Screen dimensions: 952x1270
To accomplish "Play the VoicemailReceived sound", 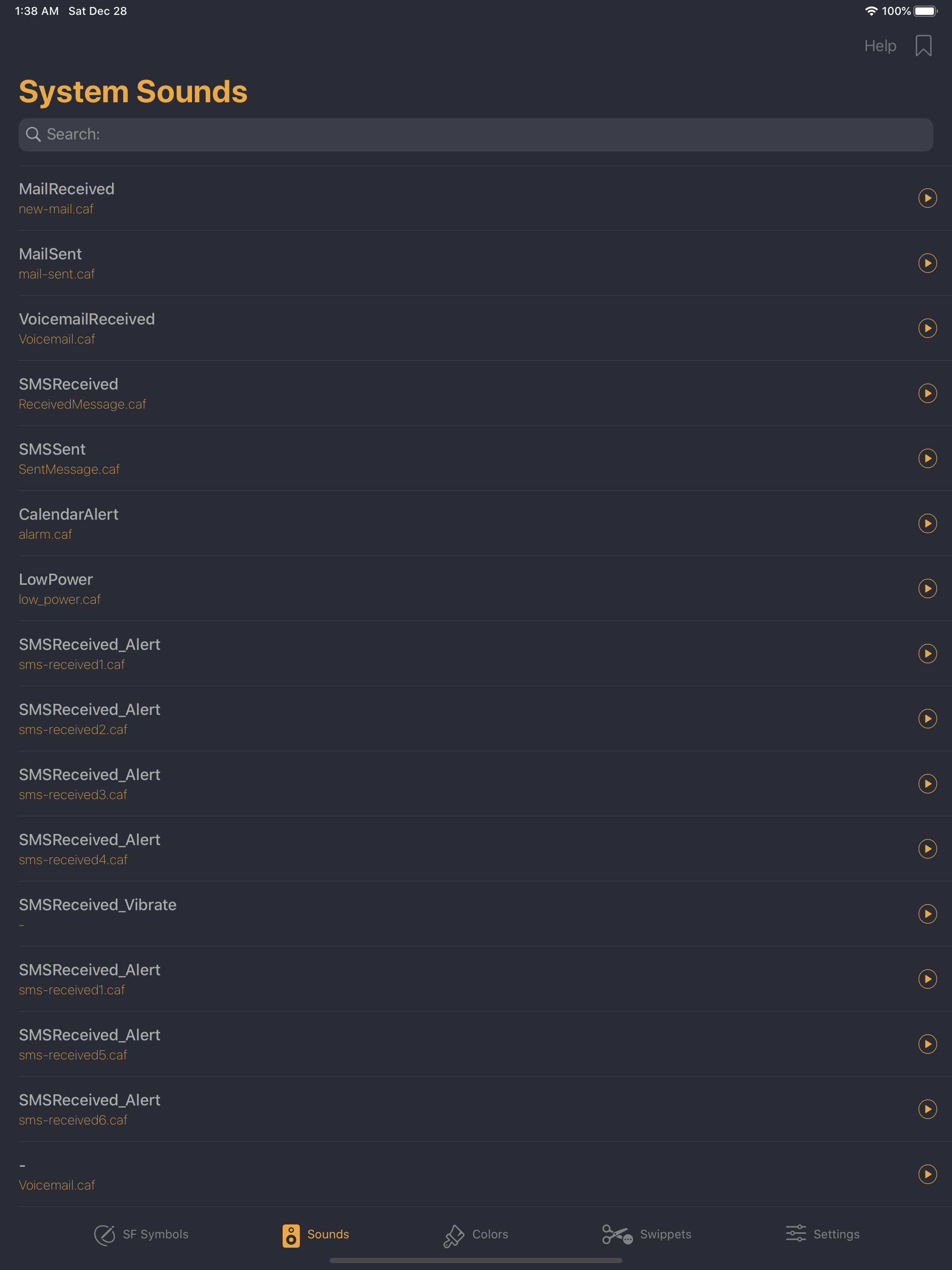I will click(x=927, y=328).
